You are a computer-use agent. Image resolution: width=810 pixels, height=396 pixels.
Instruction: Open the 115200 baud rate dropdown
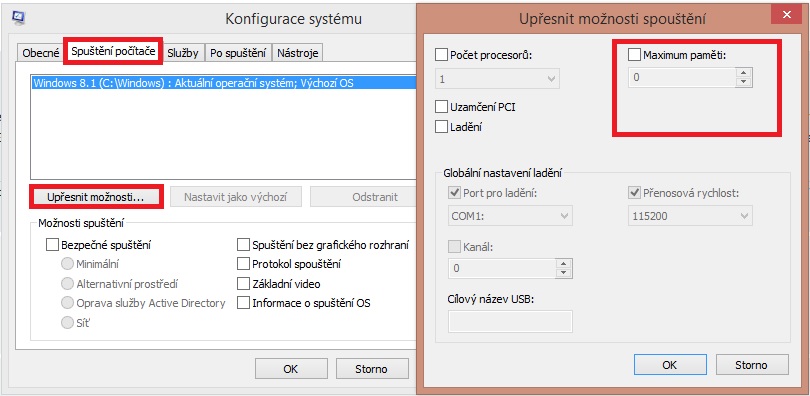point(690,216)
